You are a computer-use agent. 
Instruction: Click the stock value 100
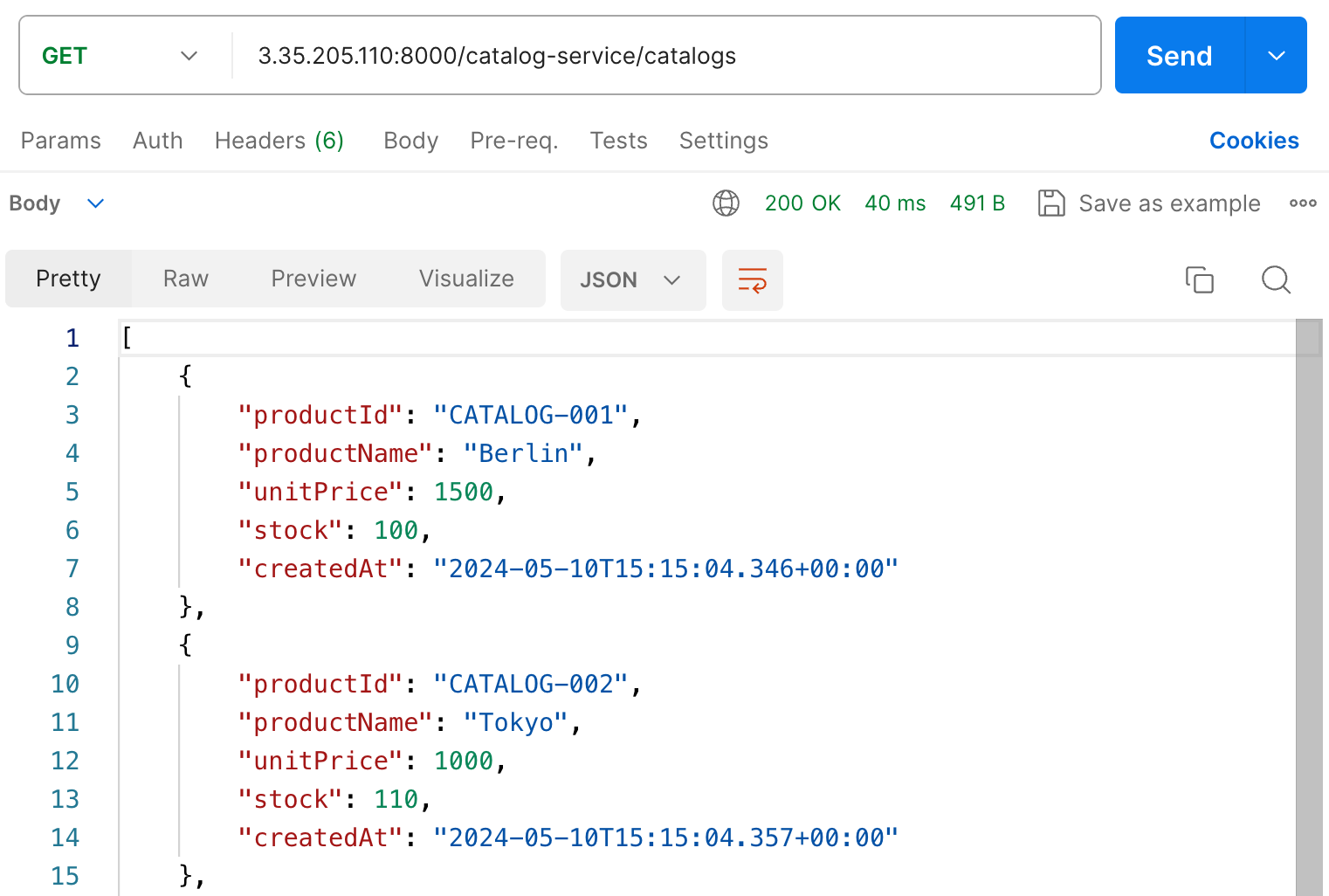click(x=396, y=530)
